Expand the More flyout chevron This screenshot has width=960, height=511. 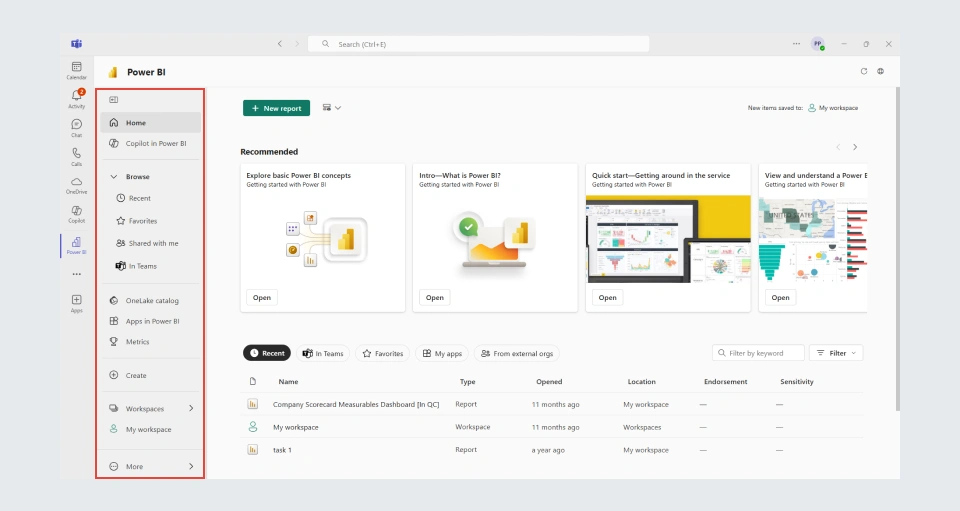pyautogui.click(x=191, y=466)
